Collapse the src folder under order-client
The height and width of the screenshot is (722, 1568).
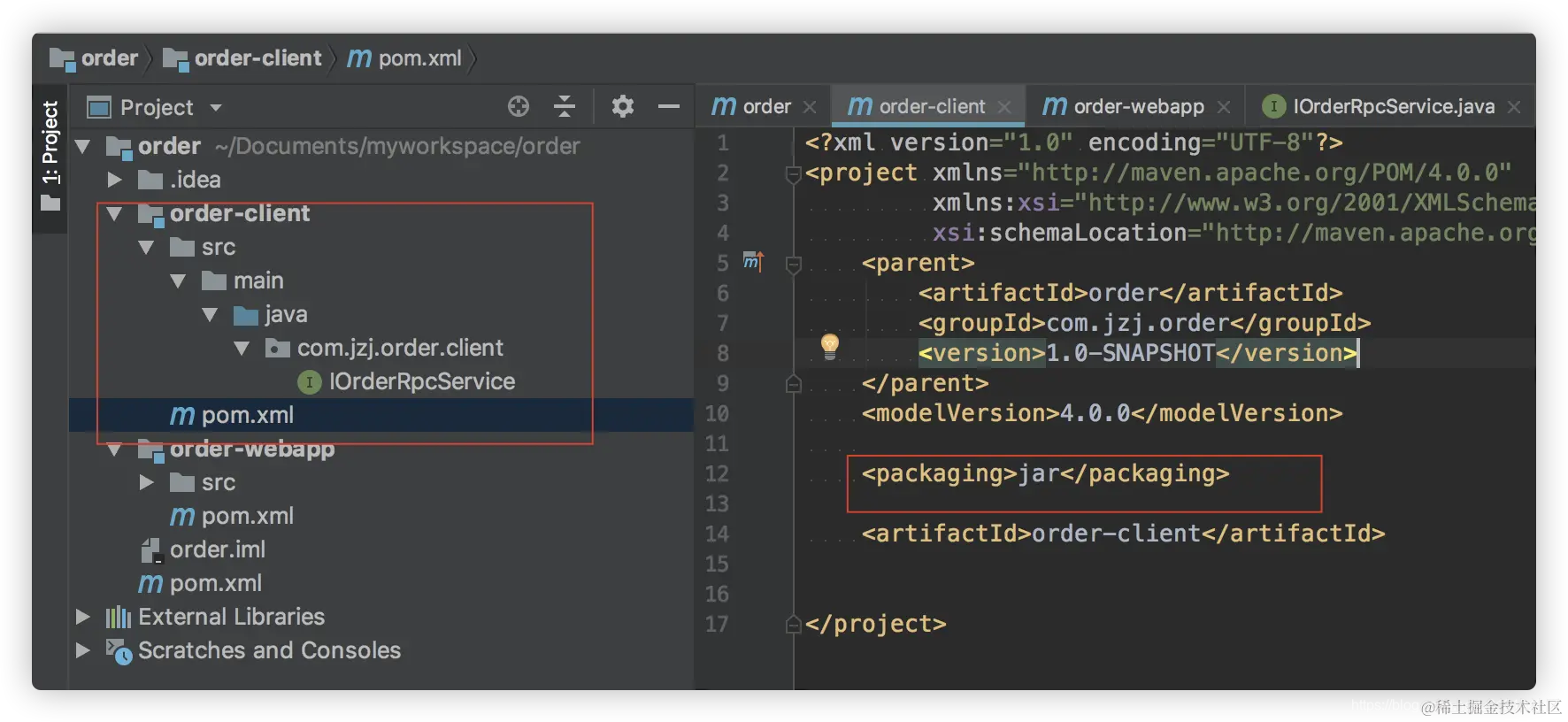(x=146, y=247)
